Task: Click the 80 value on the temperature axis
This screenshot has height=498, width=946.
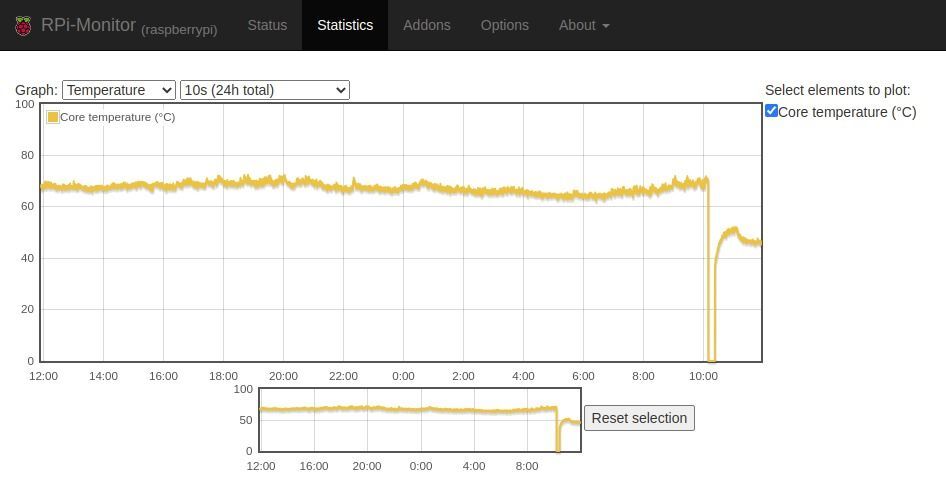Action: pyautogui.click(x=27, y=155)
